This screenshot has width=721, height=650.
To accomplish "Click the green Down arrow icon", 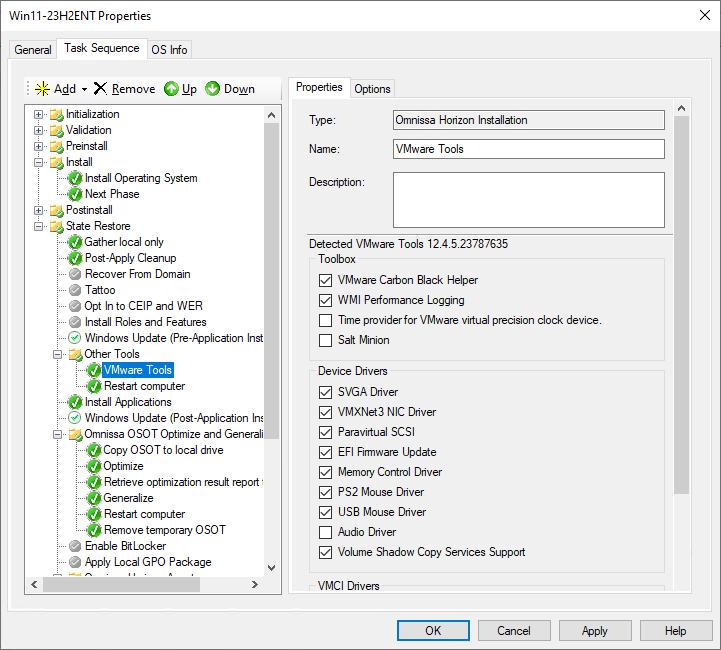I will click(x=213, y=89).
